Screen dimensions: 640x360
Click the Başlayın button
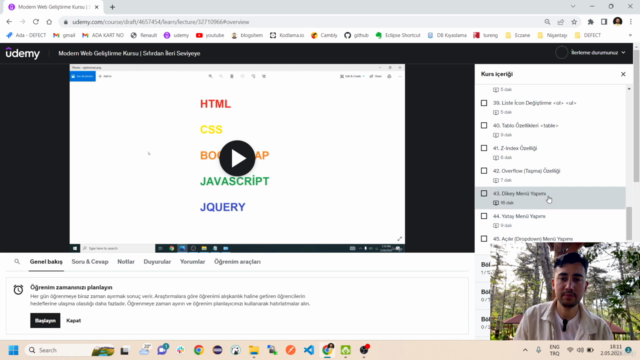pyautogui.click(x=45, y=320)
